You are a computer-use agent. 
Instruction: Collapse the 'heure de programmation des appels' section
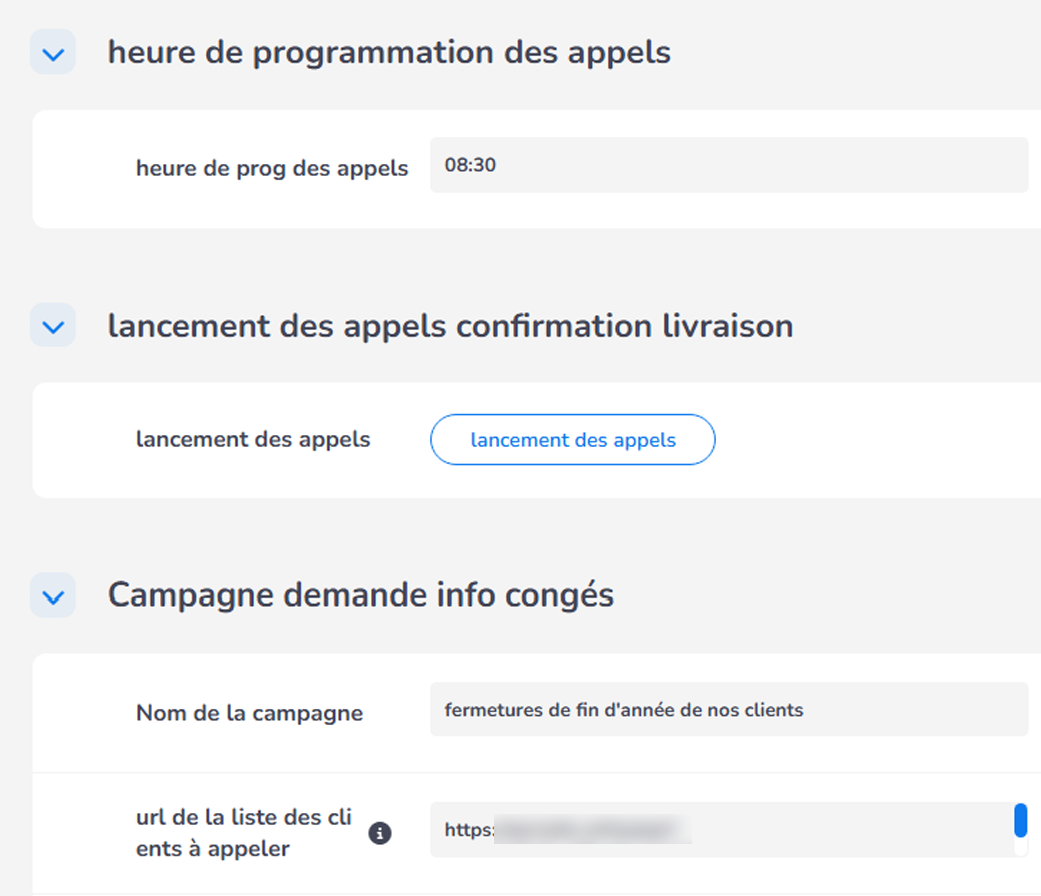[52, 52]
